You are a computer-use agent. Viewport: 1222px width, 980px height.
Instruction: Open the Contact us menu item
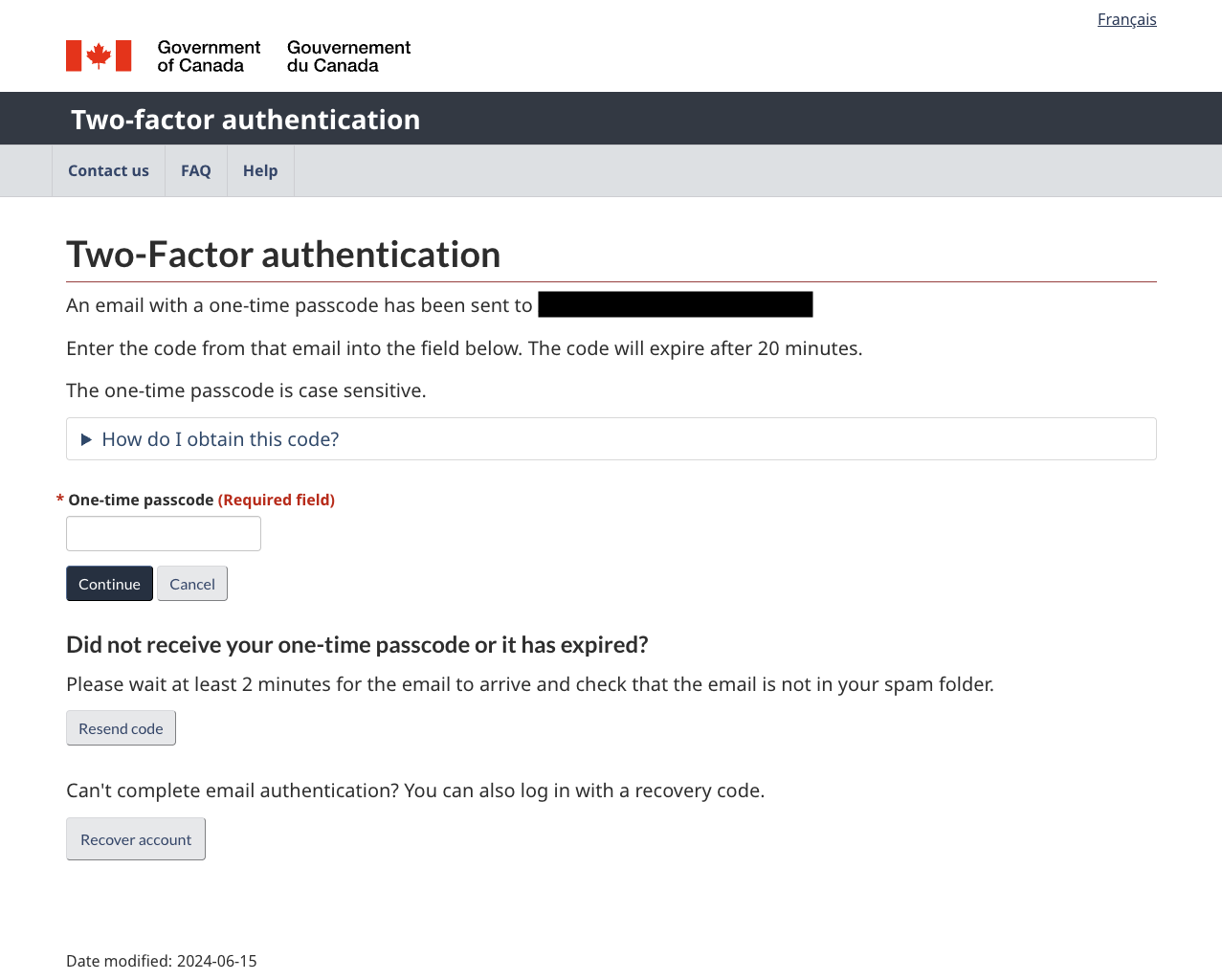108,170
